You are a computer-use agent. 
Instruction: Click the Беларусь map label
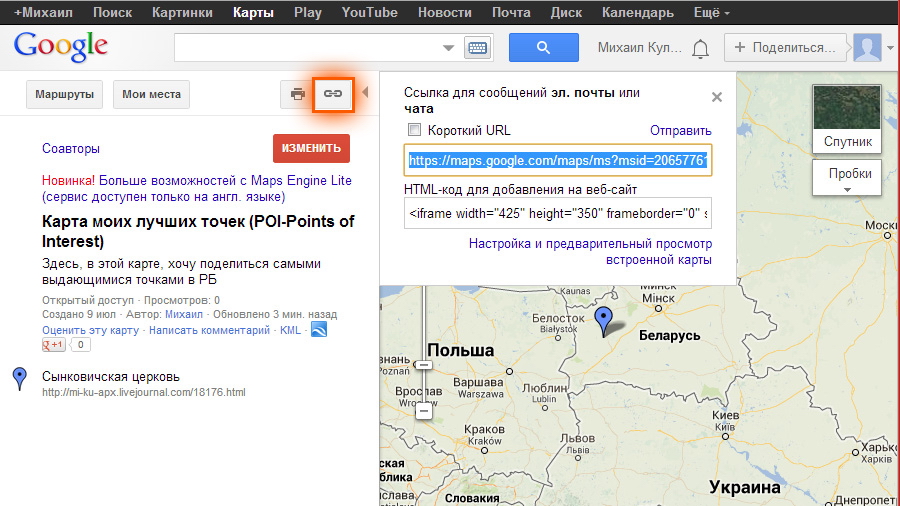tap(669, 336)
